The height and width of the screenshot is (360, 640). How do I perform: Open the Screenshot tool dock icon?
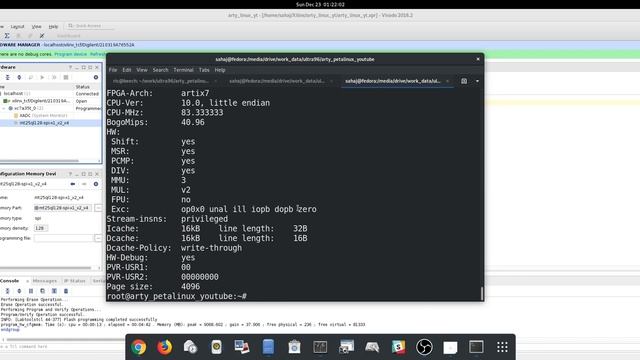346,347
